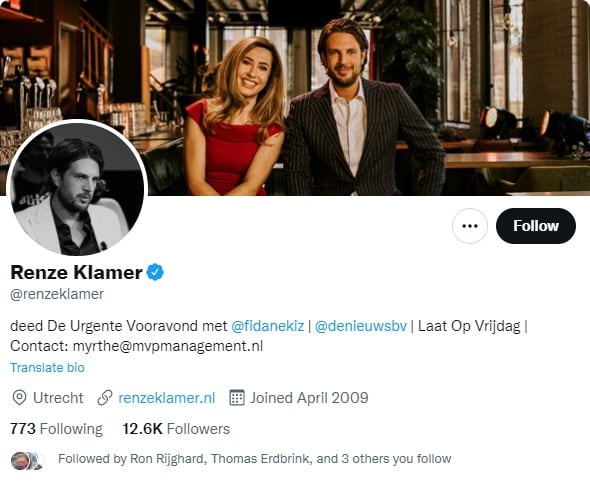Click the link chain icon

coord(105,398)
